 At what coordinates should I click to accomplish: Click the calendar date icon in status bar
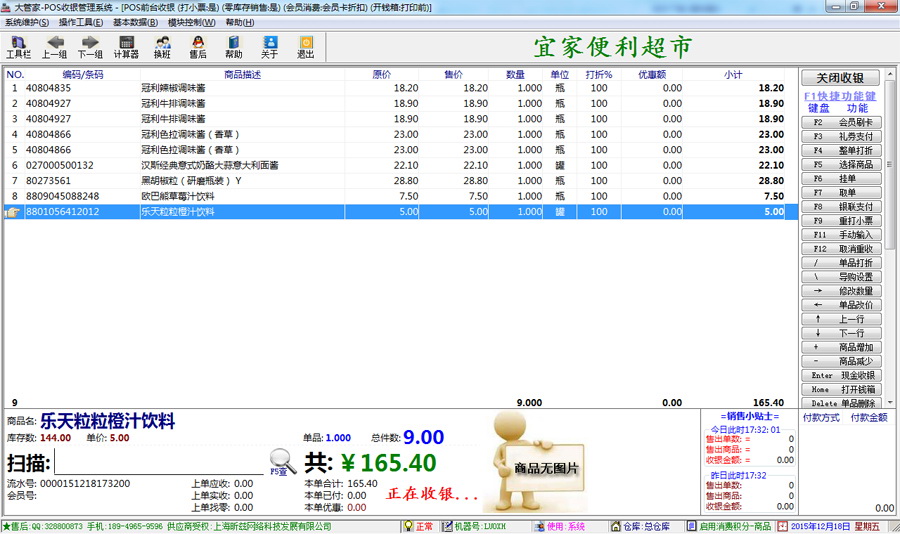(783, 526)
